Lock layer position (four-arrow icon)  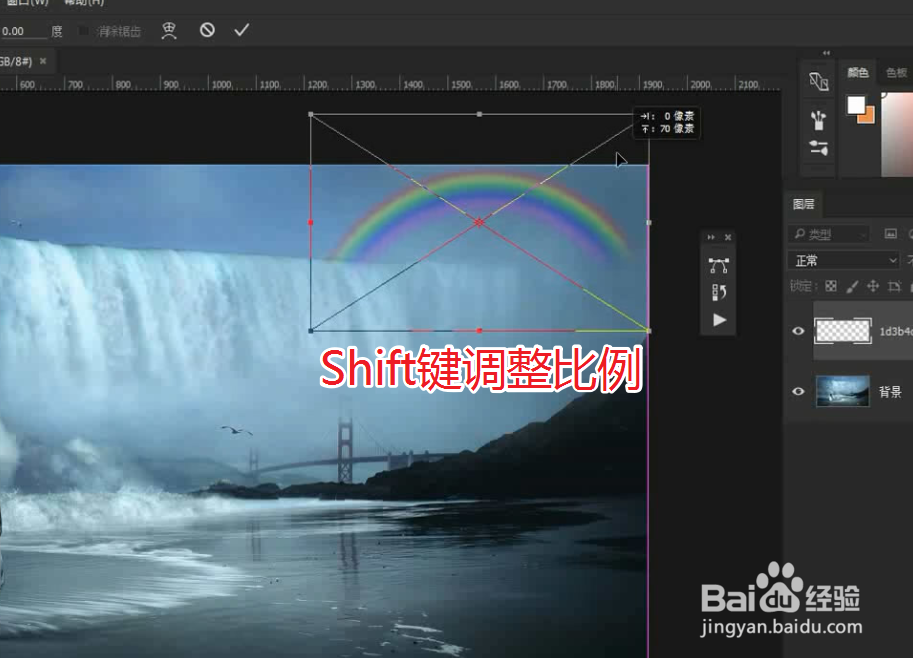coord(873,286)
